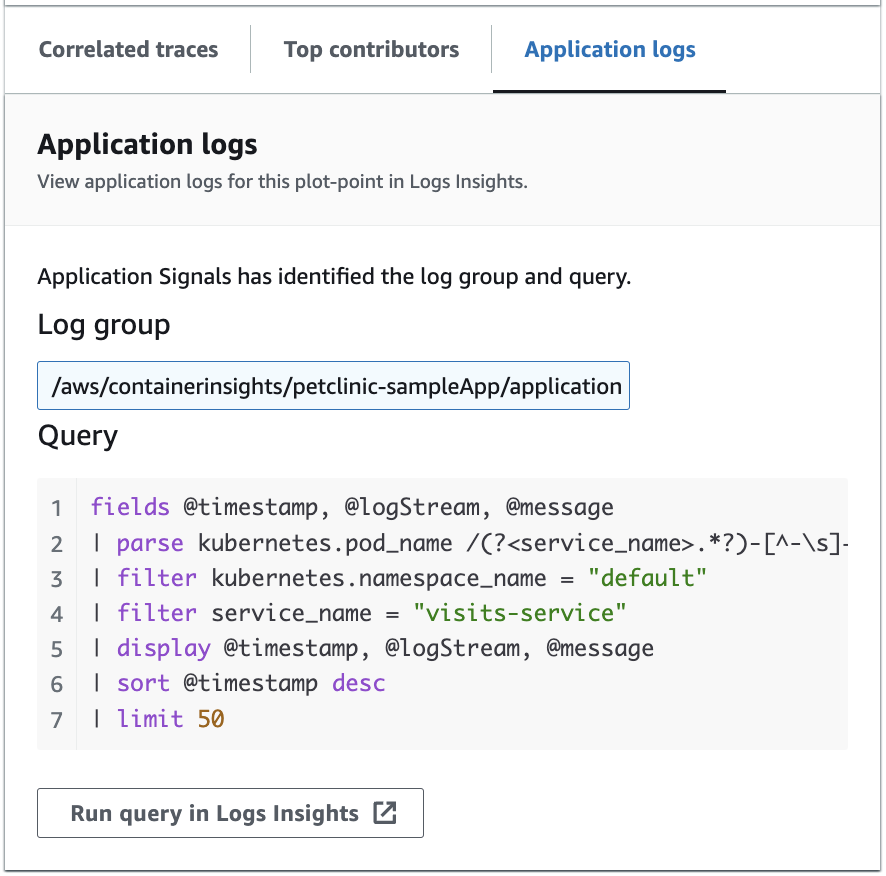The width and height of the screenshot is (886, 876).
Task: Click the Application Signals identification text
Action: pyautogui.click(x=334, y=276)
